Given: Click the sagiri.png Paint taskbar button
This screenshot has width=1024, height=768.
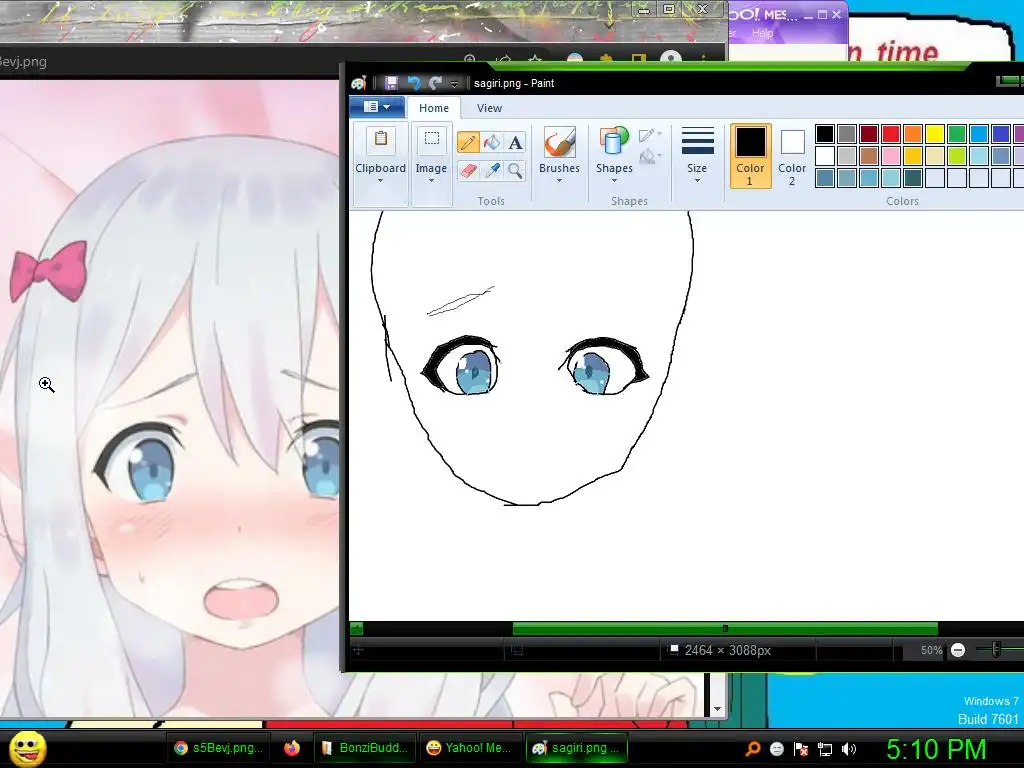Looking at the screenshot, I should click(x=577, y=748).
